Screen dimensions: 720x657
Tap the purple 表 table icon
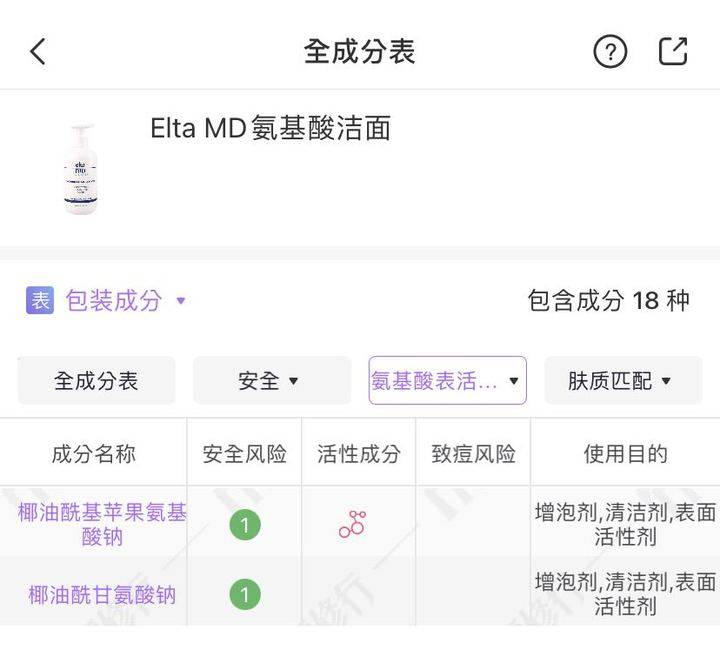[x=40, y=300]
